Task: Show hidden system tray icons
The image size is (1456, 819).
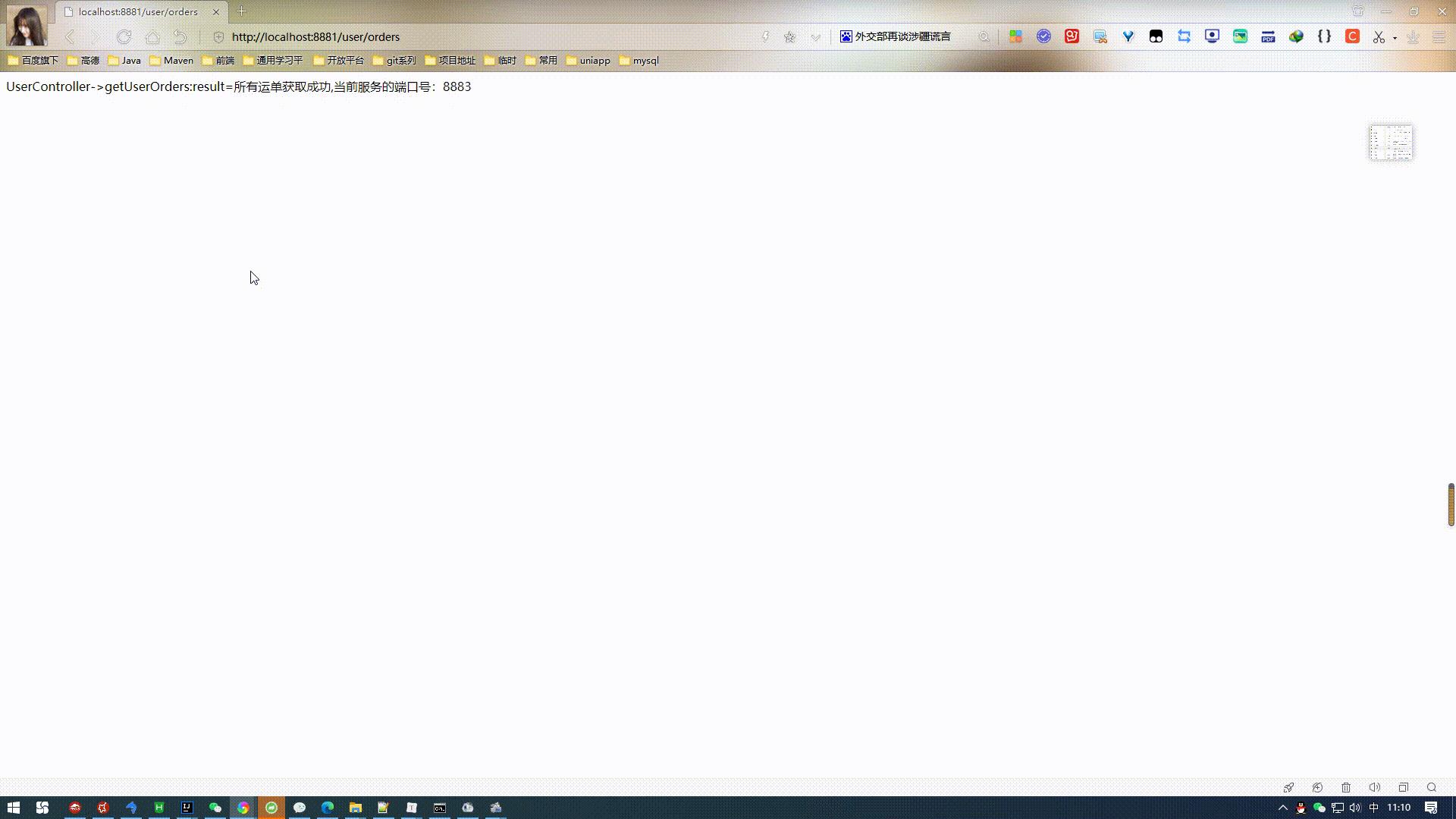Action: tap(1283, 808)
